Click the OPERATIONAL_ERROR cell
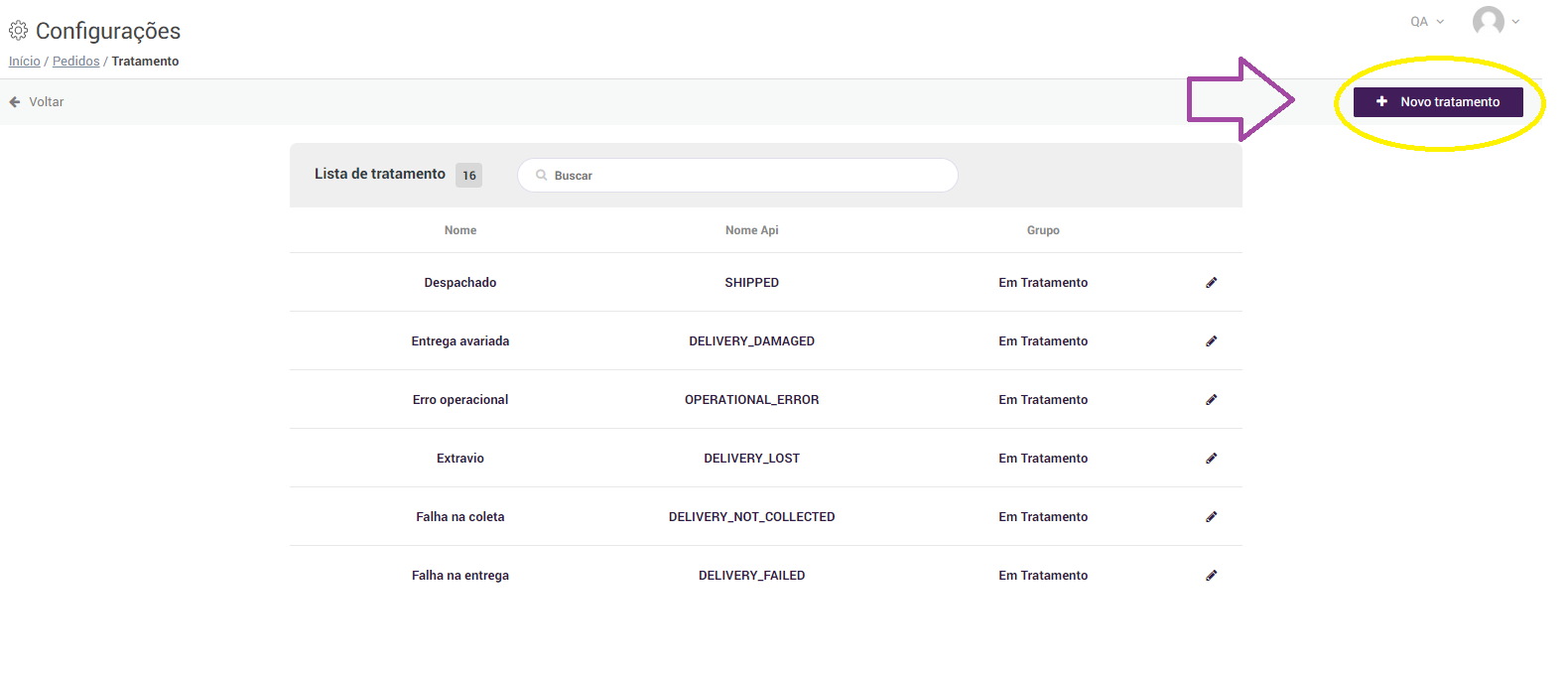Screen dimensions: 1568x673 [x=752, y=400]
